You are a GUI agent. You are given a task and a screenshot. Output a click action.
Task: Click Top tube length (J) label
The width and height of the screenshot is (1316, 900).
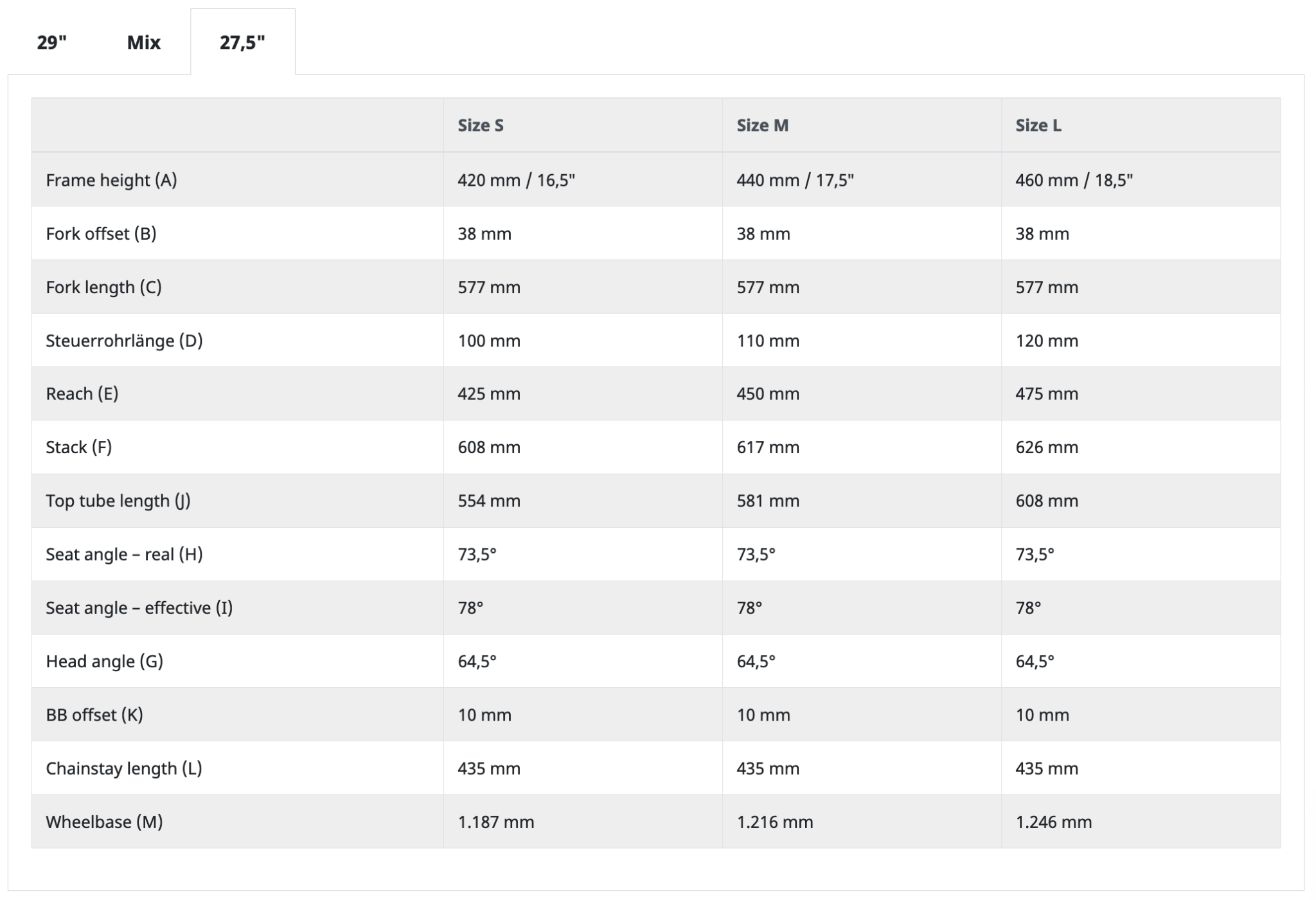click(118, 501)
